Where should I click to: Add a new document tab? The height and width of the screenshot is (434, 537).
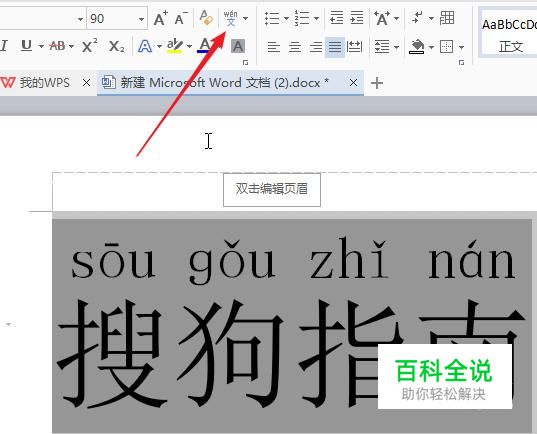pyautogui.click(x=377, y=83)
